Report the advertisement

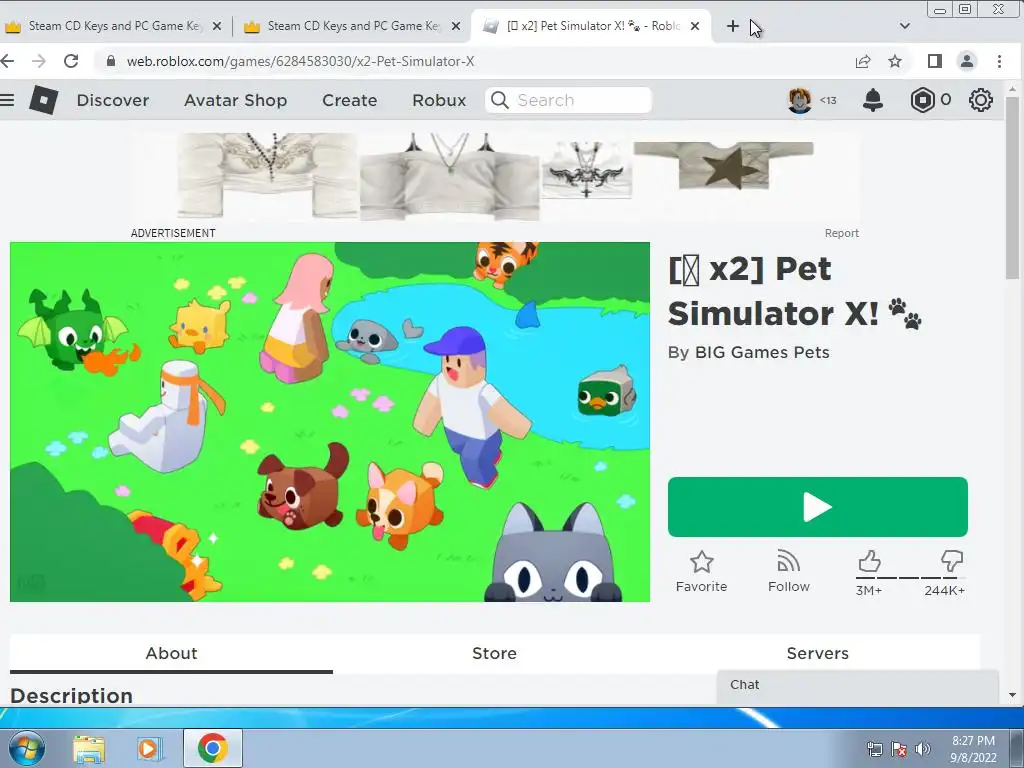click(841, 233)
